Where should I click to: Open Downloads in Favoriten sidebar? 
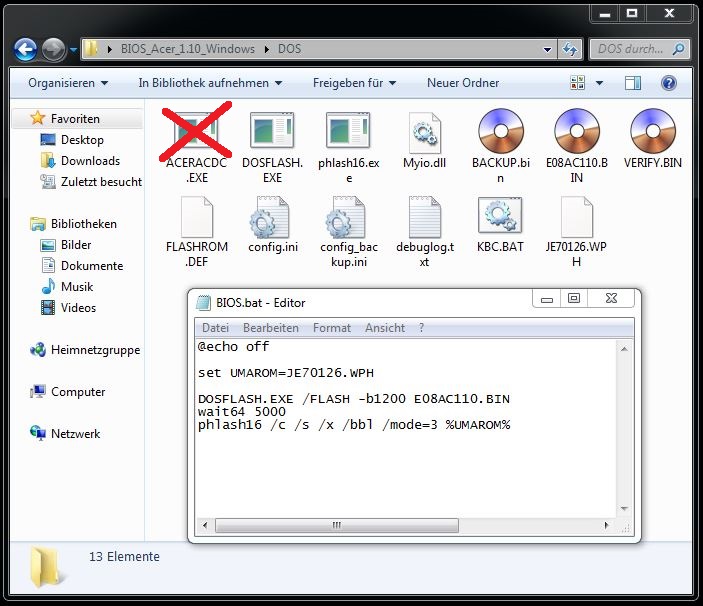tap(90, 160)
